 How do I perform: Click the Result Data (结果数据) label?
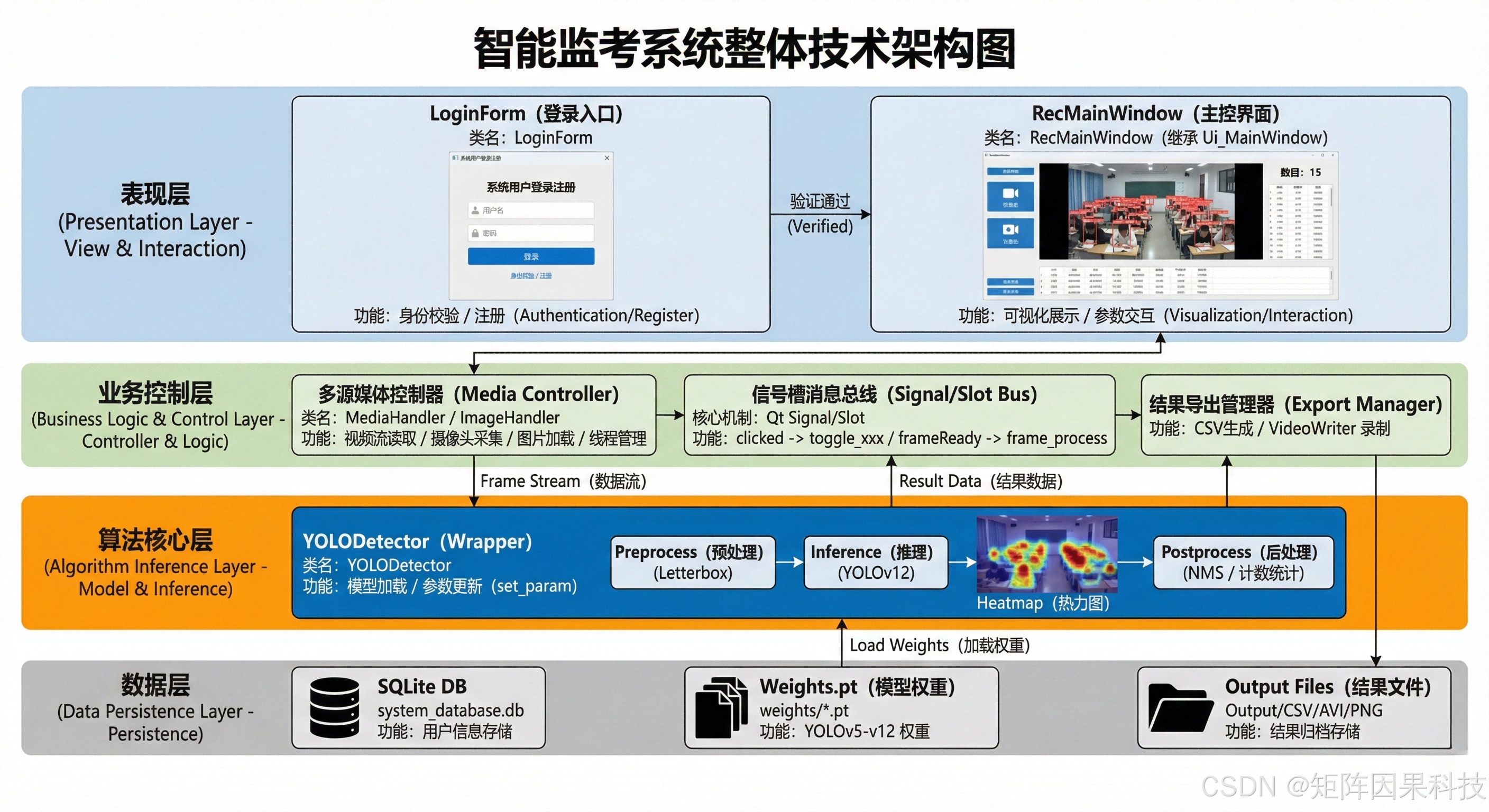pyautogui.click(x=981, y=481)
